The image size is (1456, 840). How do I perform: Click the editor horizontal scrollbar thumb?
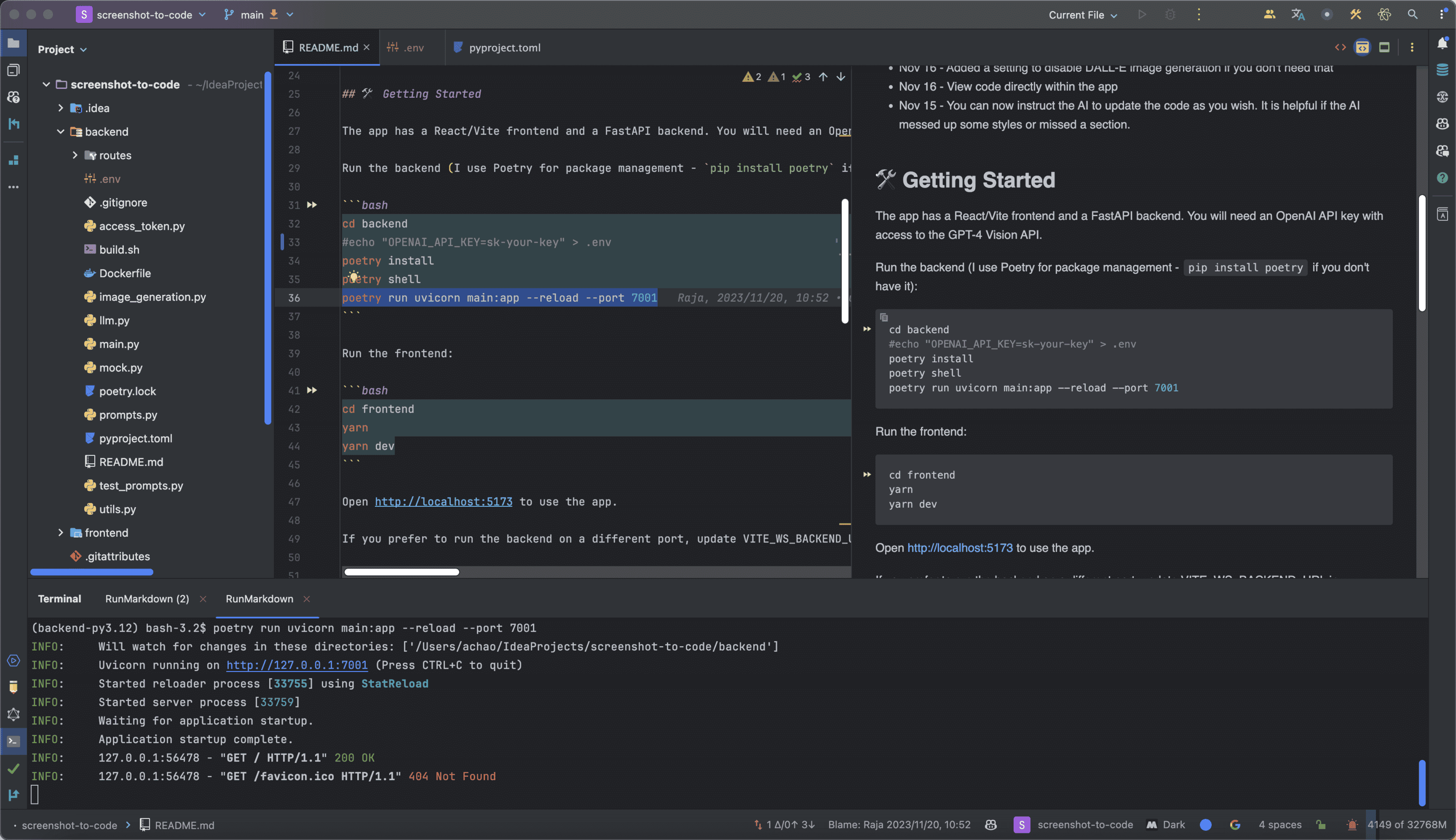(402, 572)
